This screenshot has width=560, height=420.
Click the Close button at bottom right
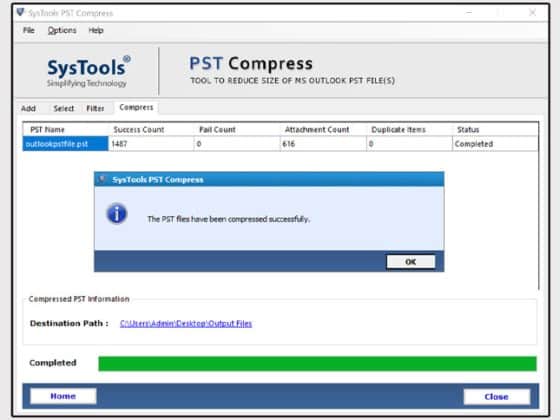coord(496,396)
